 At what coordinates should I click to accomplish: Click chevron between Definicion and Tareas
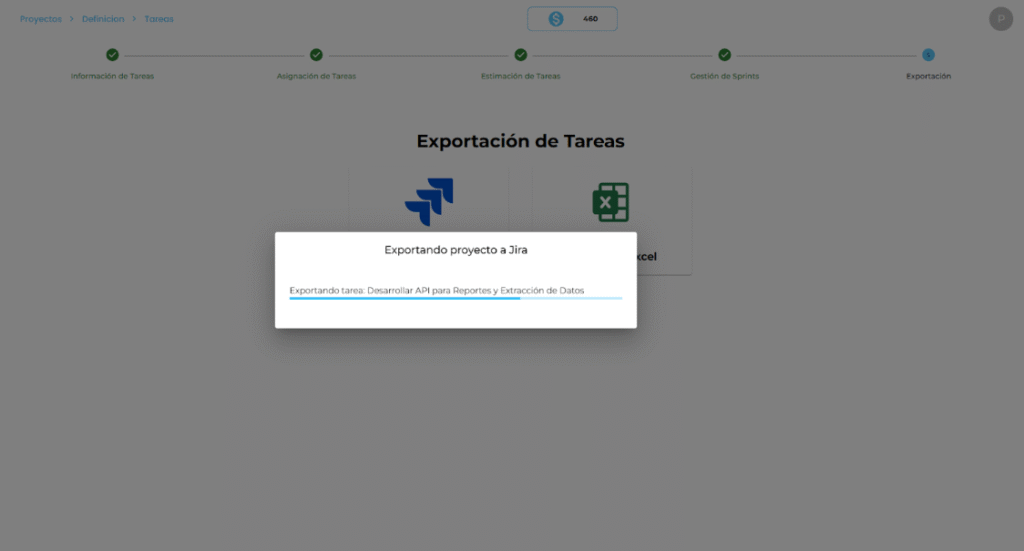[x=134, y=19]
